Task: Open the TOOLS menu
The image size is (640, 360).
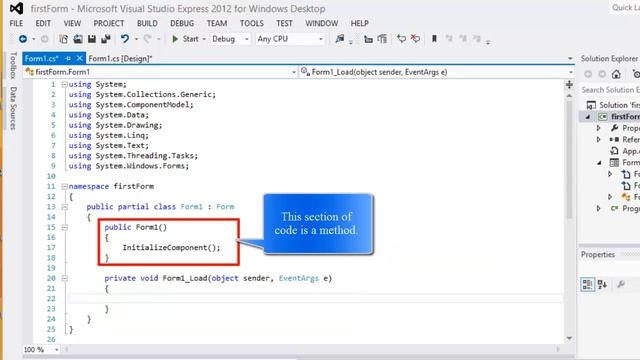Action: click(x=251, y=24)
